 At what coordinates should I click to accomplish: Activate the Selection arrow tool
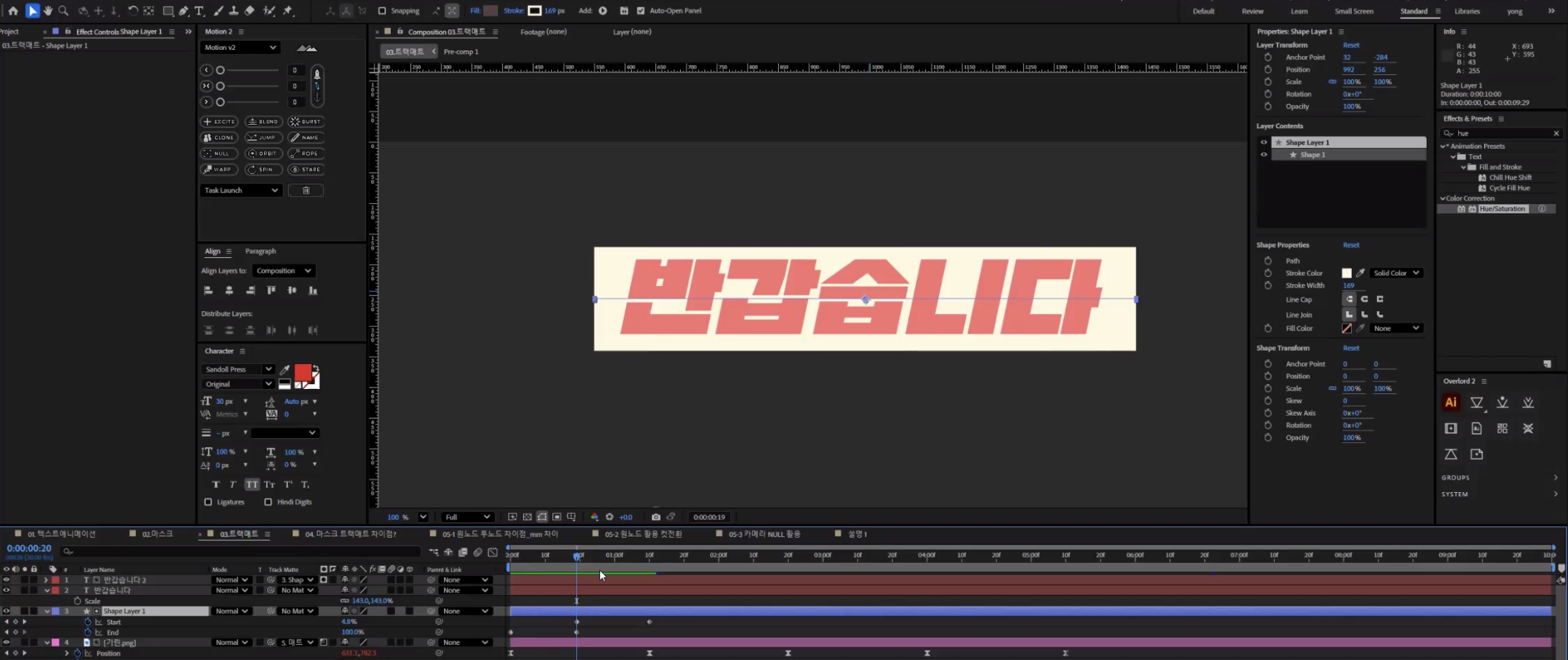click(x=32, y=11)
